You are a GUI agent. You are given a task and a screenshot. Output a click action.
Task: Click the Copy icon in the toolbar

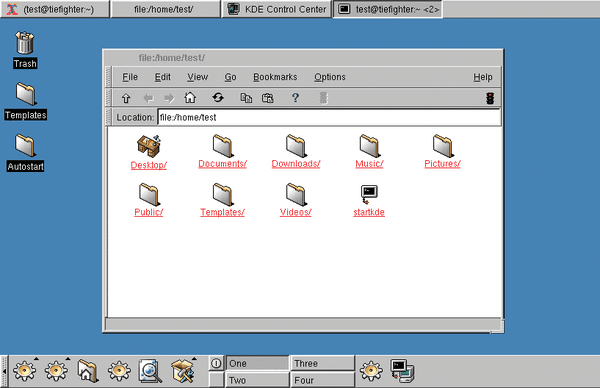point(246,98)
